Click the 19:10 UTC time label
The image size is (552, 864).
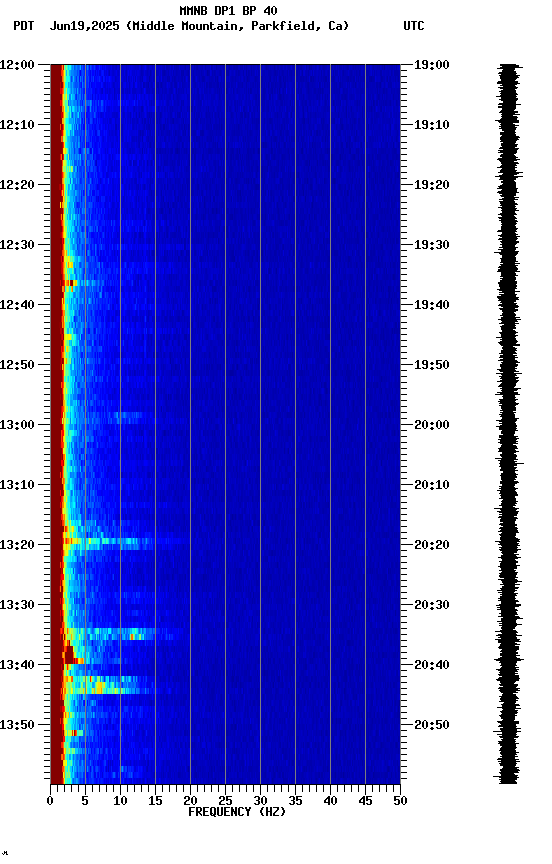(x=432, y=125)
